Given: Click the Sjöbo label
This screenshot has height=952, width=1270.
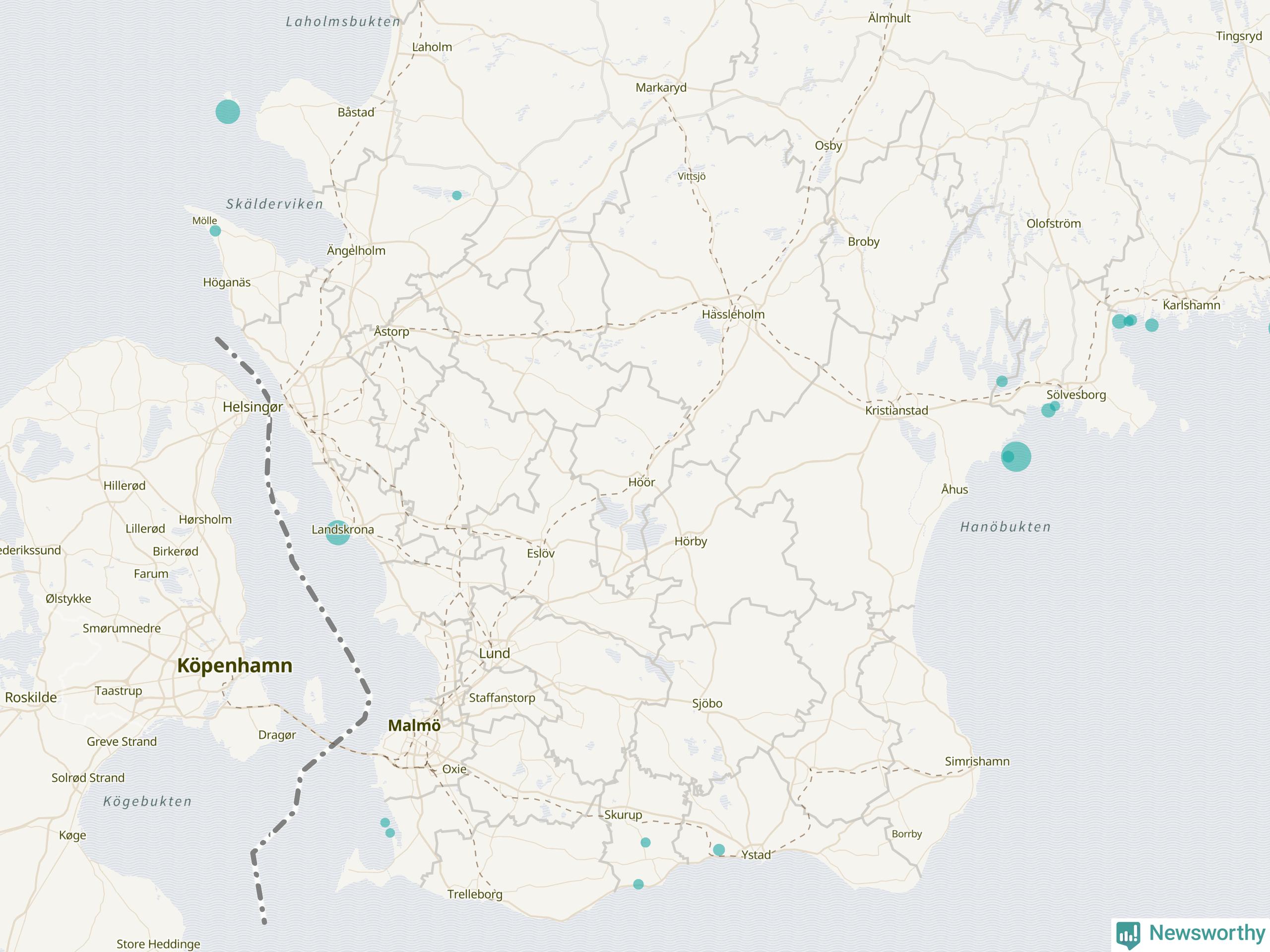Looking at the screenshot, I should (707, 703).
